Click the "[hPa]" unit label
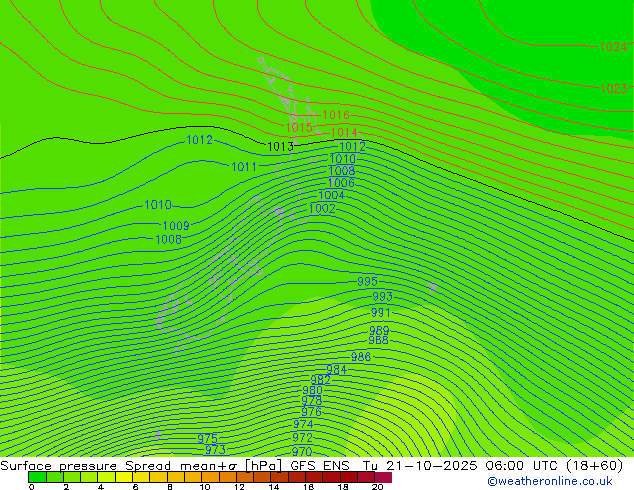The image size is (634, 490). point(263,466)
